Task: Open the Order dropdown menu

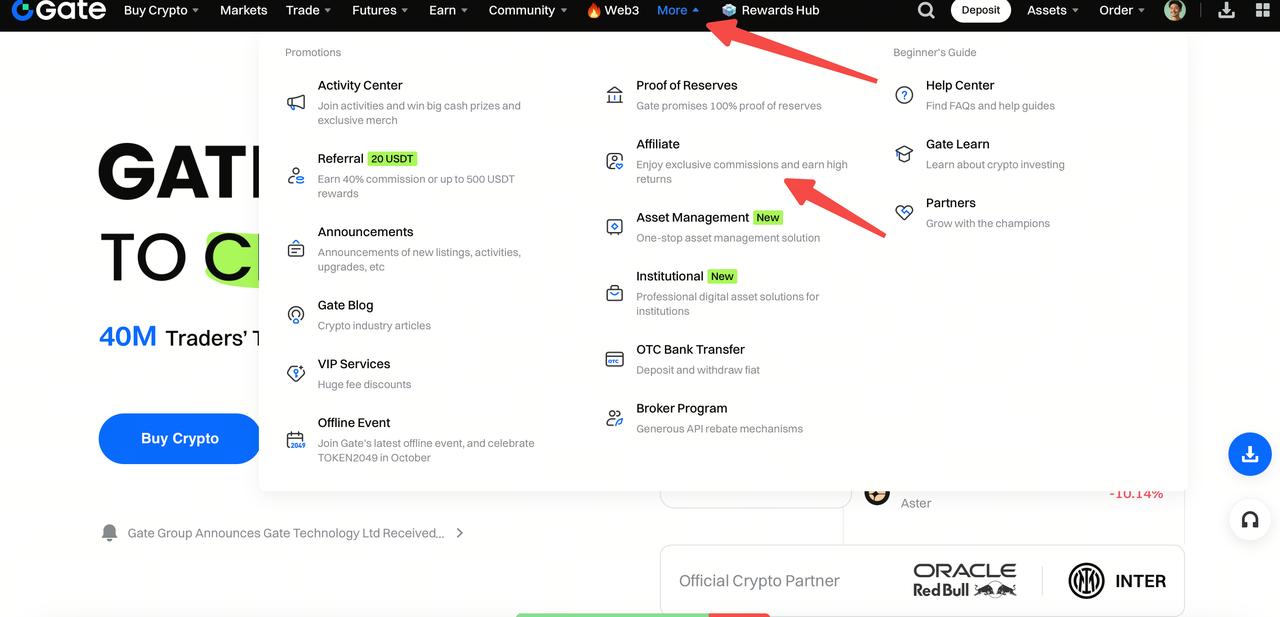Action: click(x=1122, y=11)
